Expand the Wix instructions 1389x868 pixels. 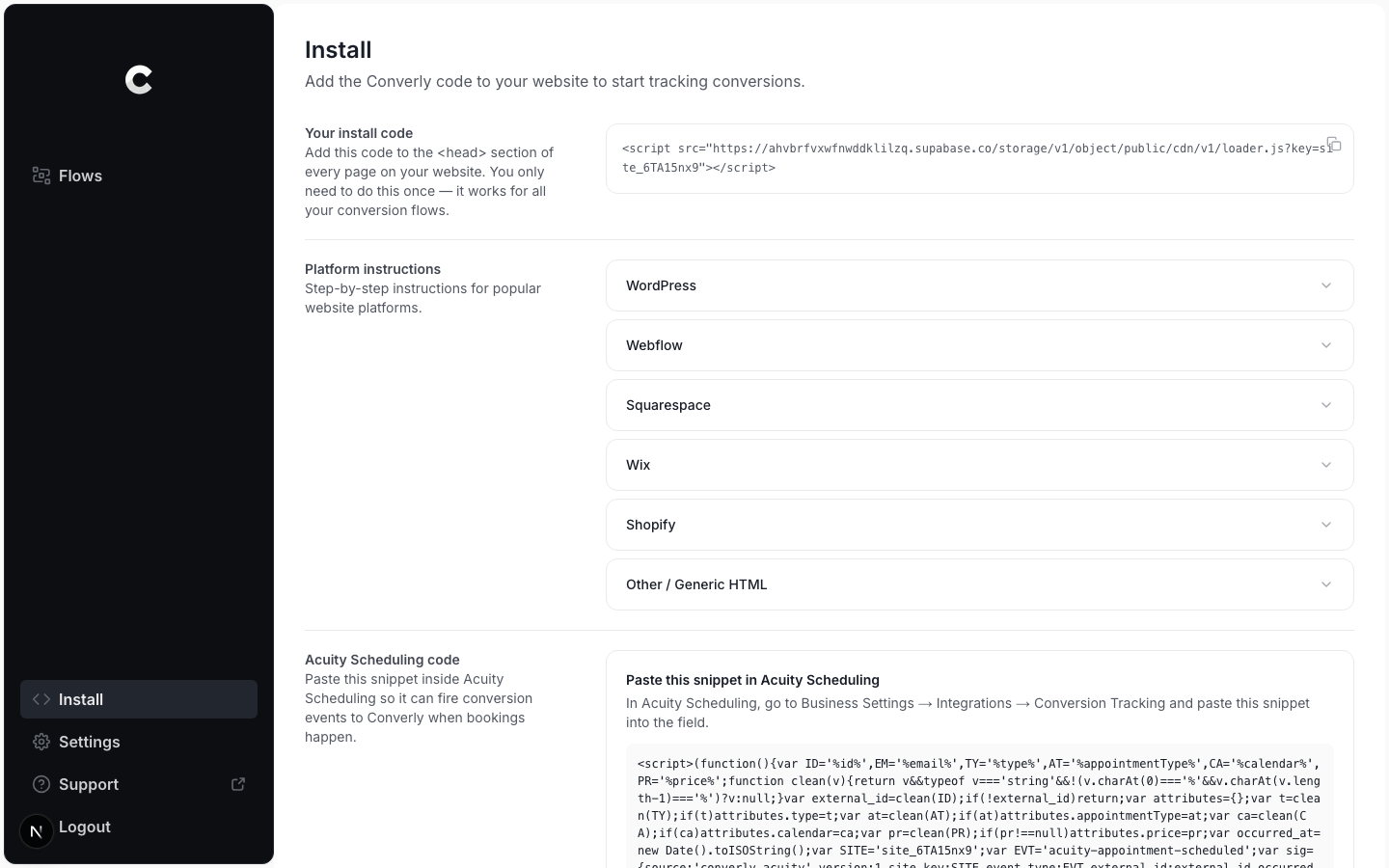click(979, 465)
